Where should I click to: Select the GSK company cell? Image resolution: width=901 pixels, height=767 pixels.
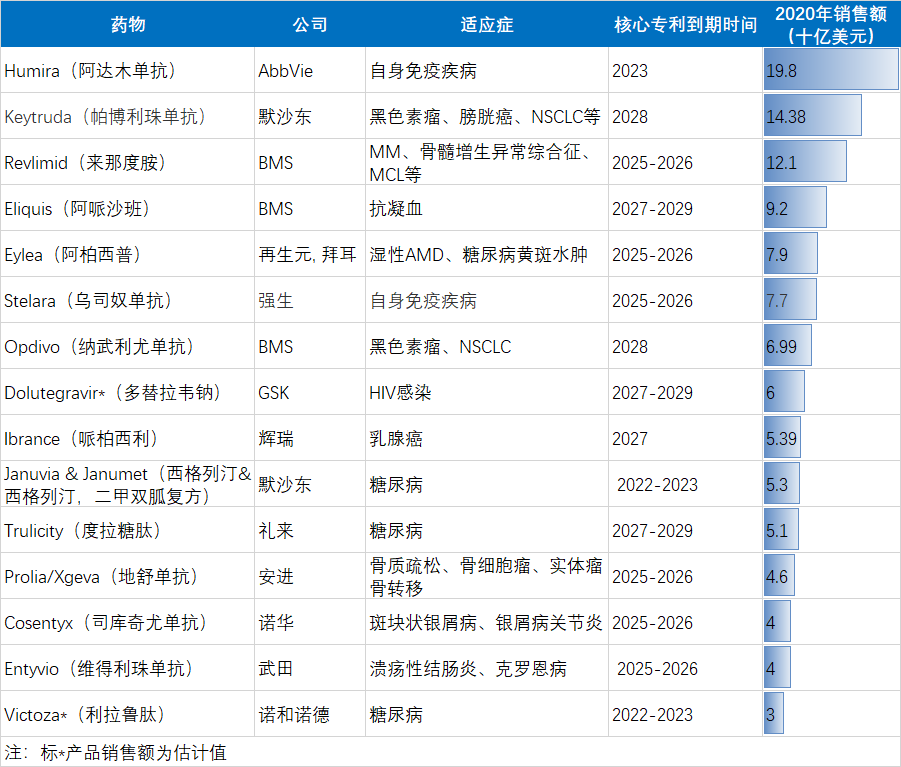(310, 392)
